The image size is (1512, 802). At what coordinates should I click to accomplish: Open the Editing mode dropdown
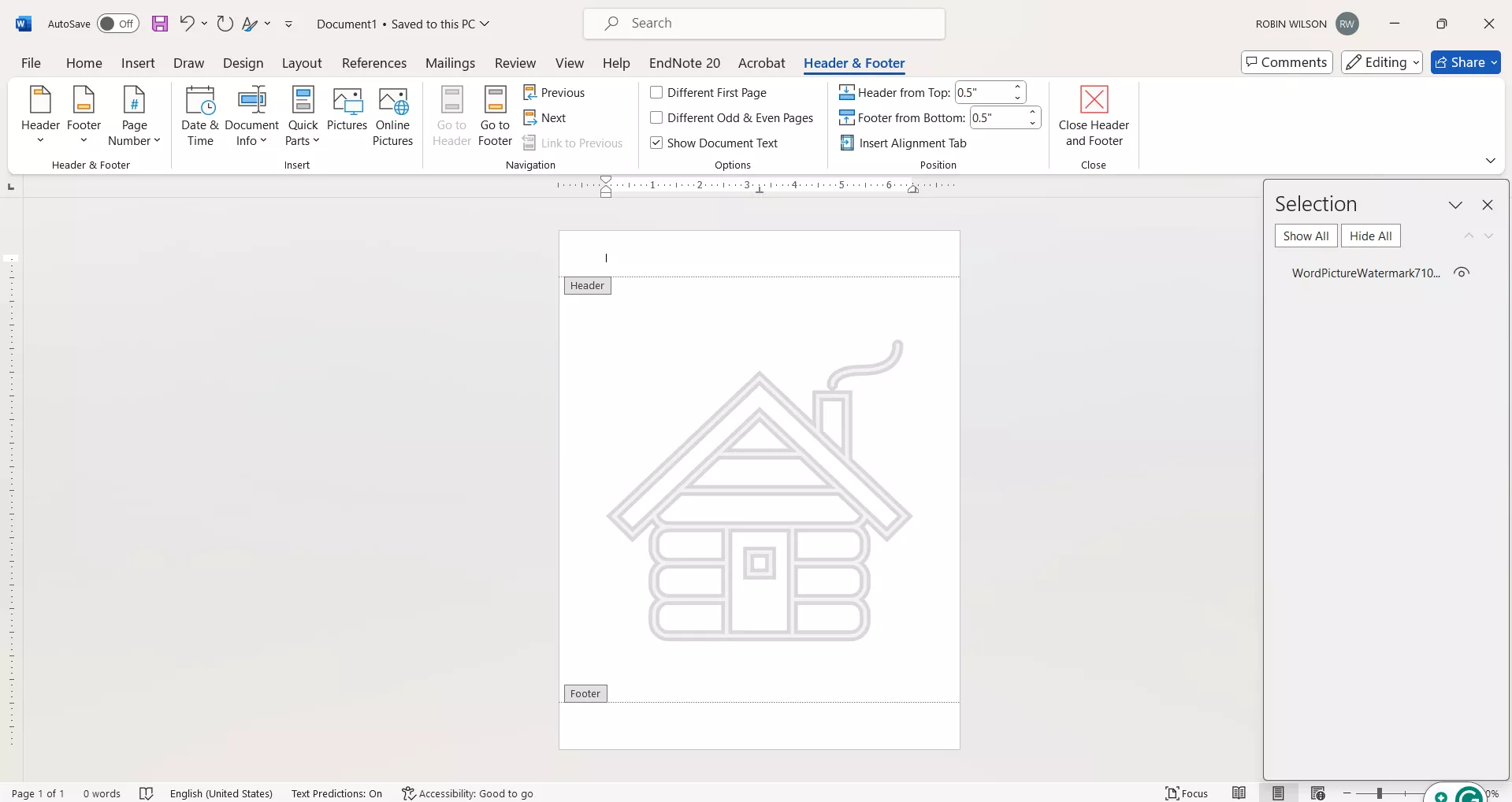[1381, 62]
